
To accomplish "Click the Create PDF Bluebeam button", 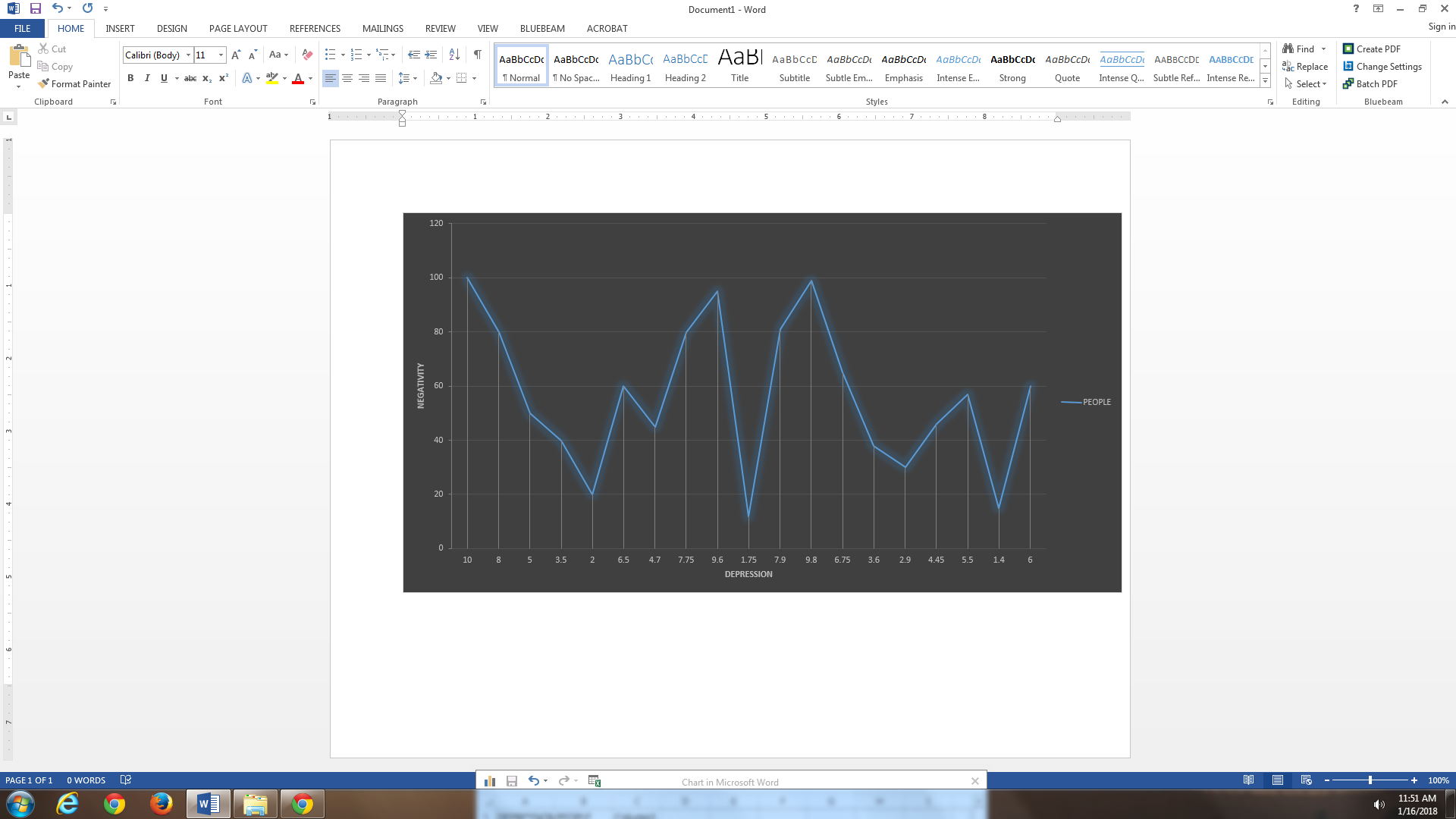I will 1371,49.
